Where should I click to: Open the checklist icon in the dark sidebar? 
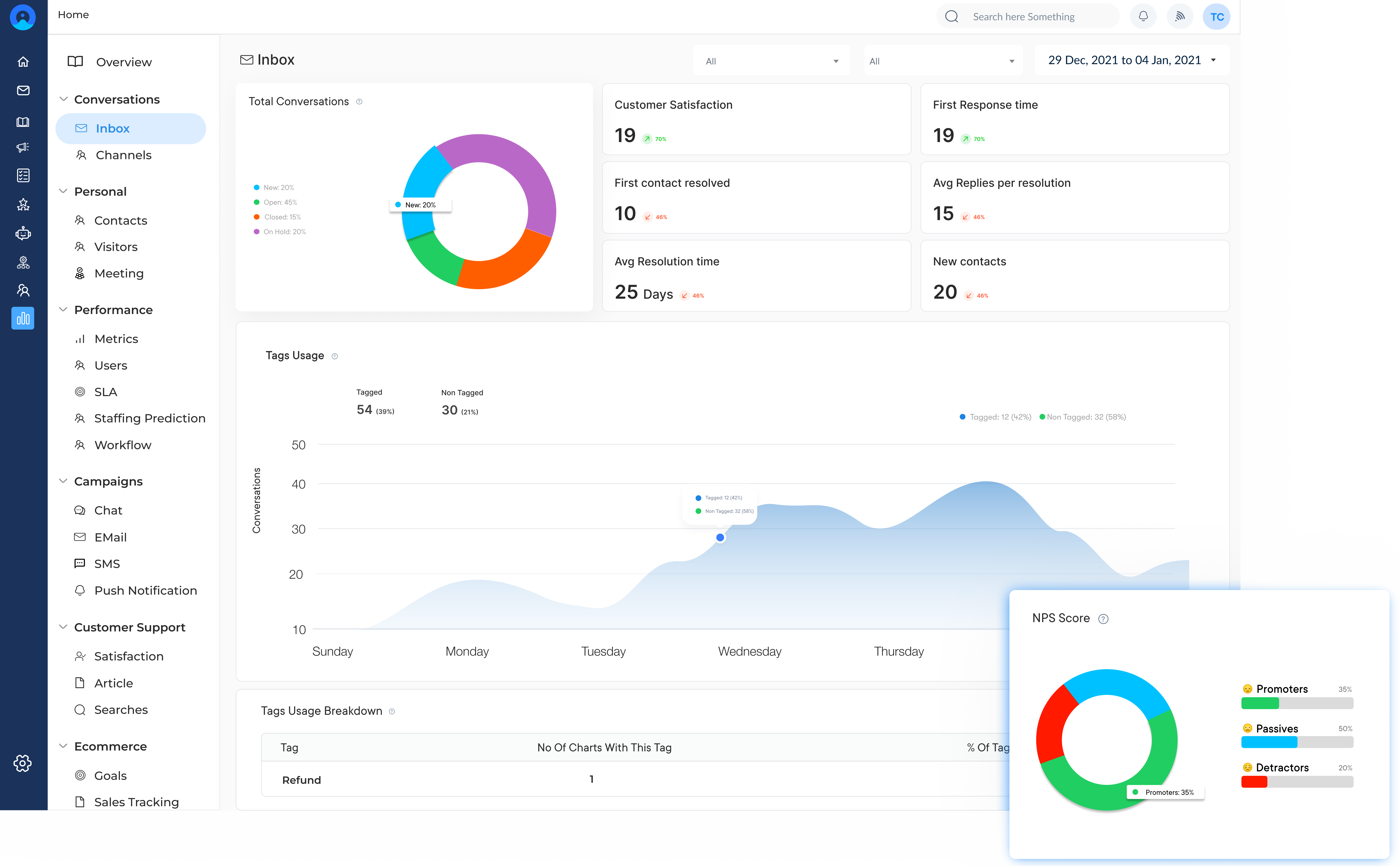click(x=23, y=175)
